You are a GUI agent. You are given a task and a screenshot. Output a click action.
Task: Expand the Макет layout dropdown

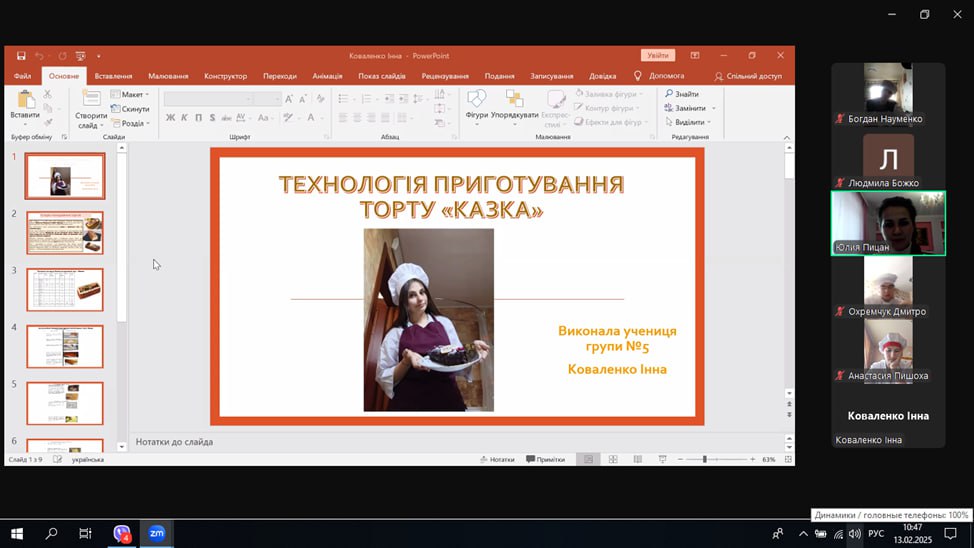coord(131,94)
